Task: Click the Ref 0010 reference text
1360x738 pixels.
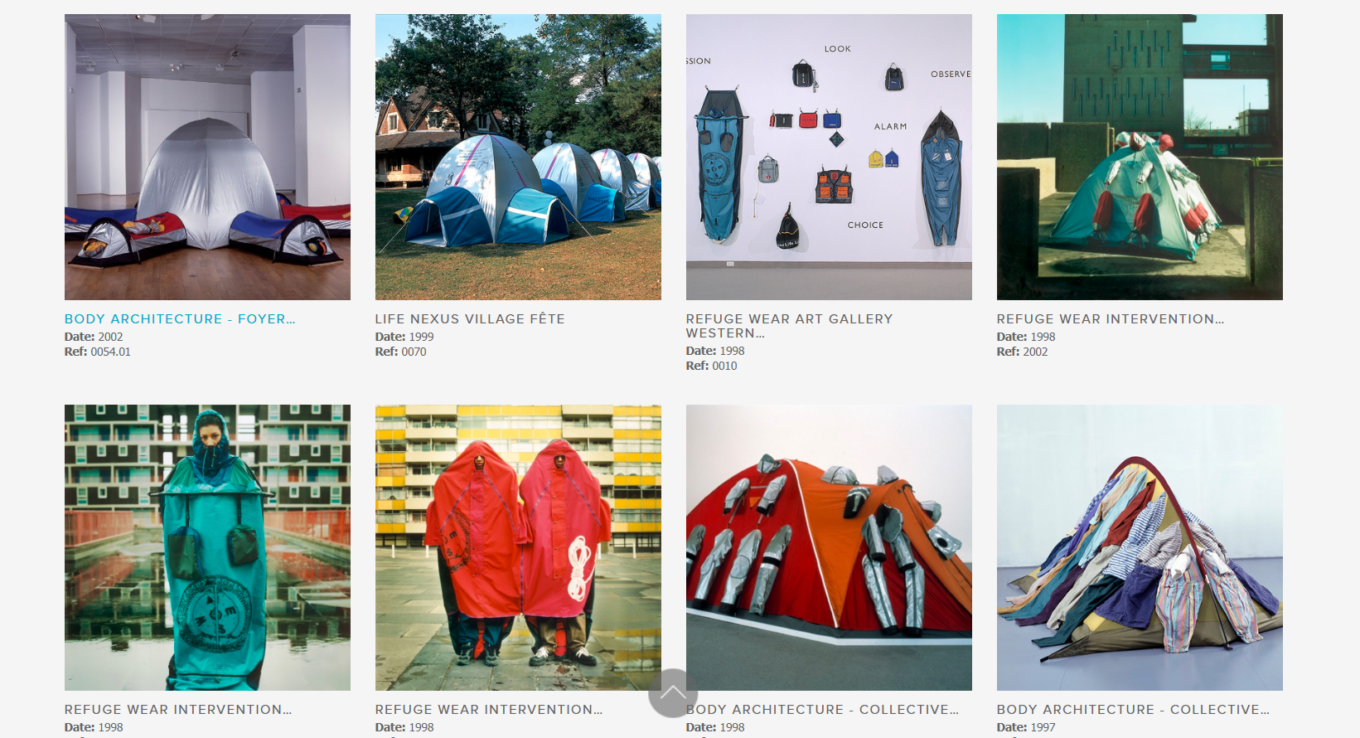Action: coord(711,366)
